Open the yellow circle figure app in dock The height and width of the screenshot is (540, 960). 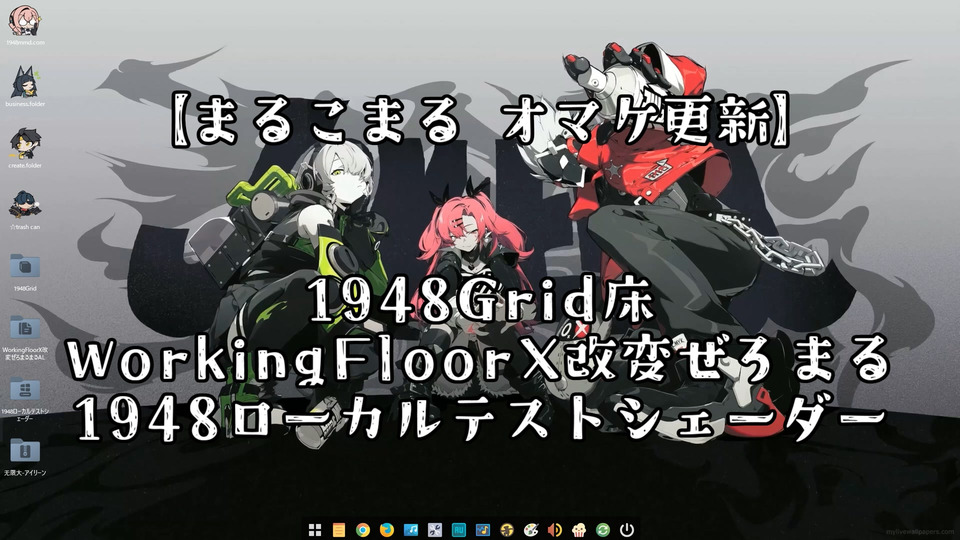tap(506, 530)
